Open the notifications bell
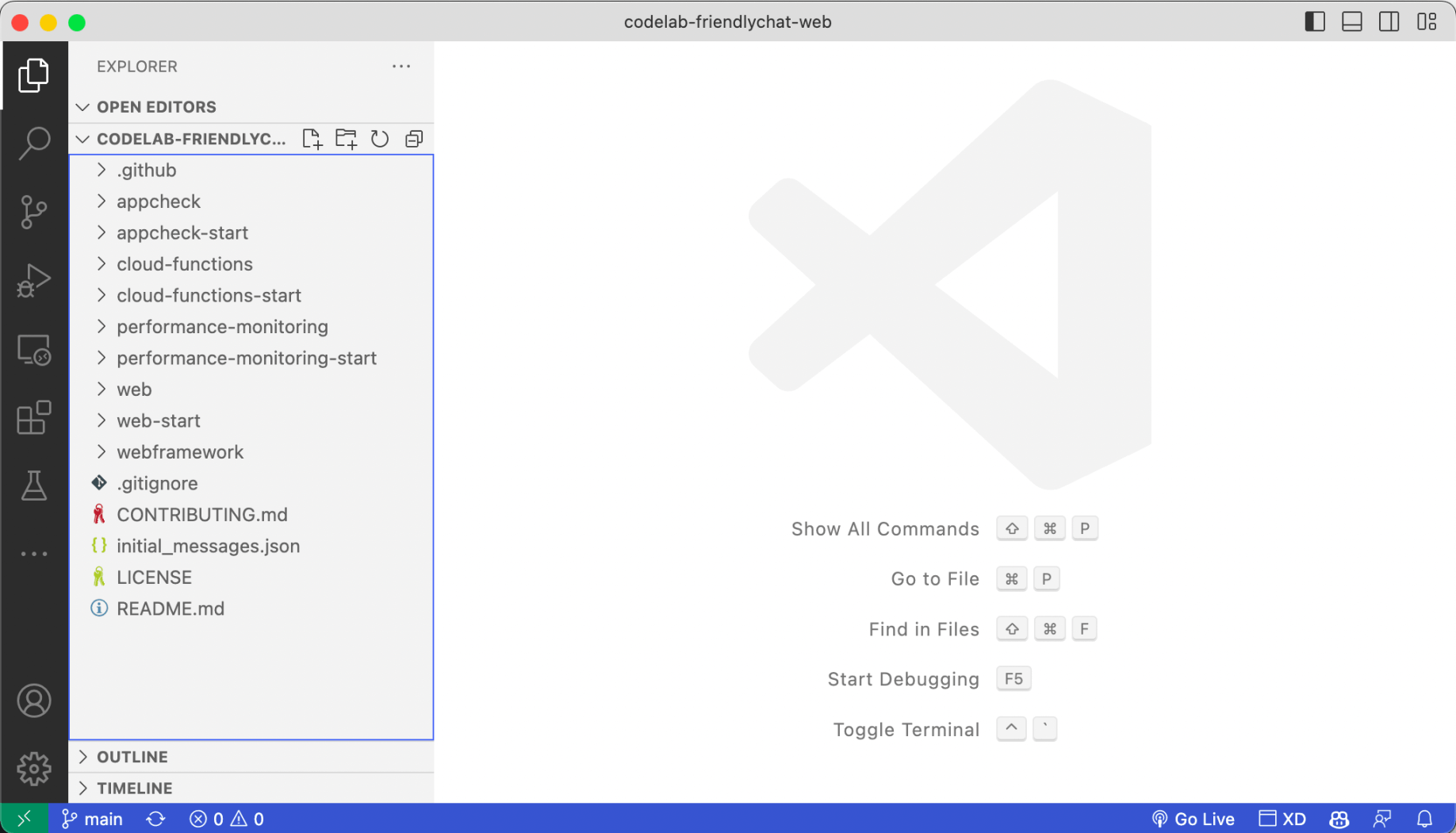 (x=1425, y=819)
